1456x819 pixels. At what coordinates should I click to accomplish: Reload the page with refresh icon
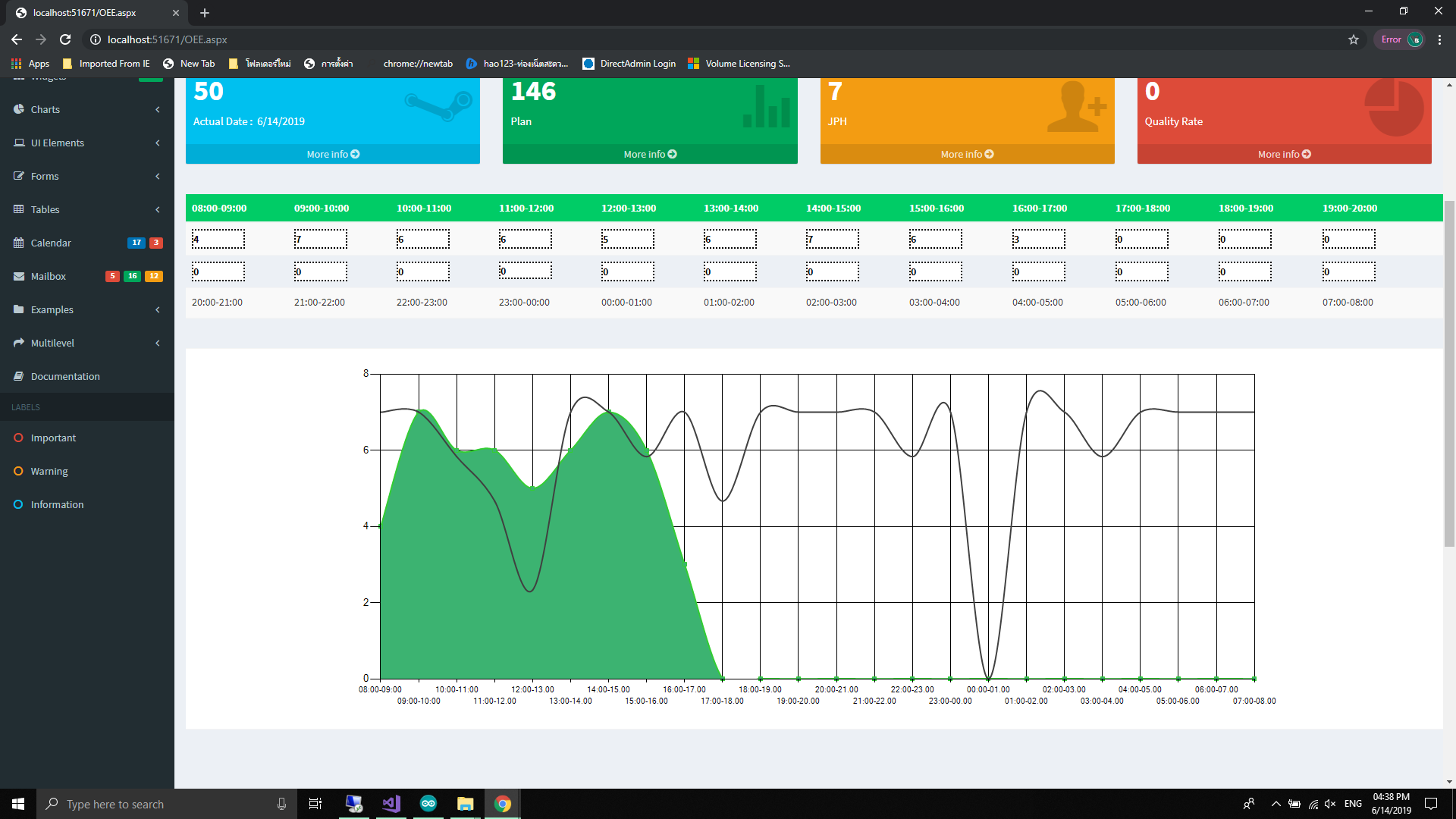tap(65, 39)
